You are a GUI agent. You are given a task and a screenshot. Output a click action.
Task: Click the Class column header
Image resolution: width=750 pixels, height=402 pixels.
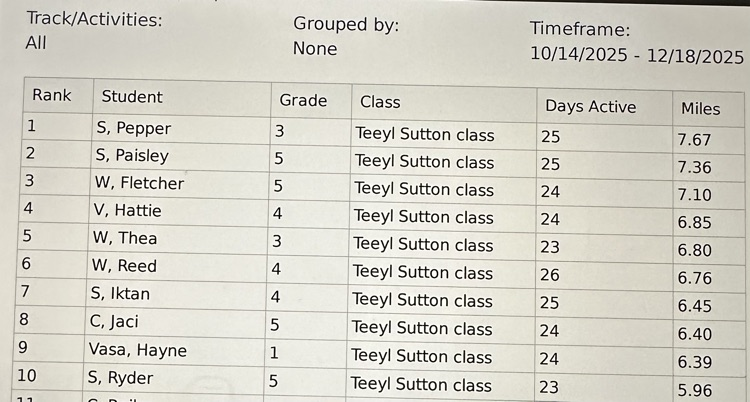click(x=380, y=101)
